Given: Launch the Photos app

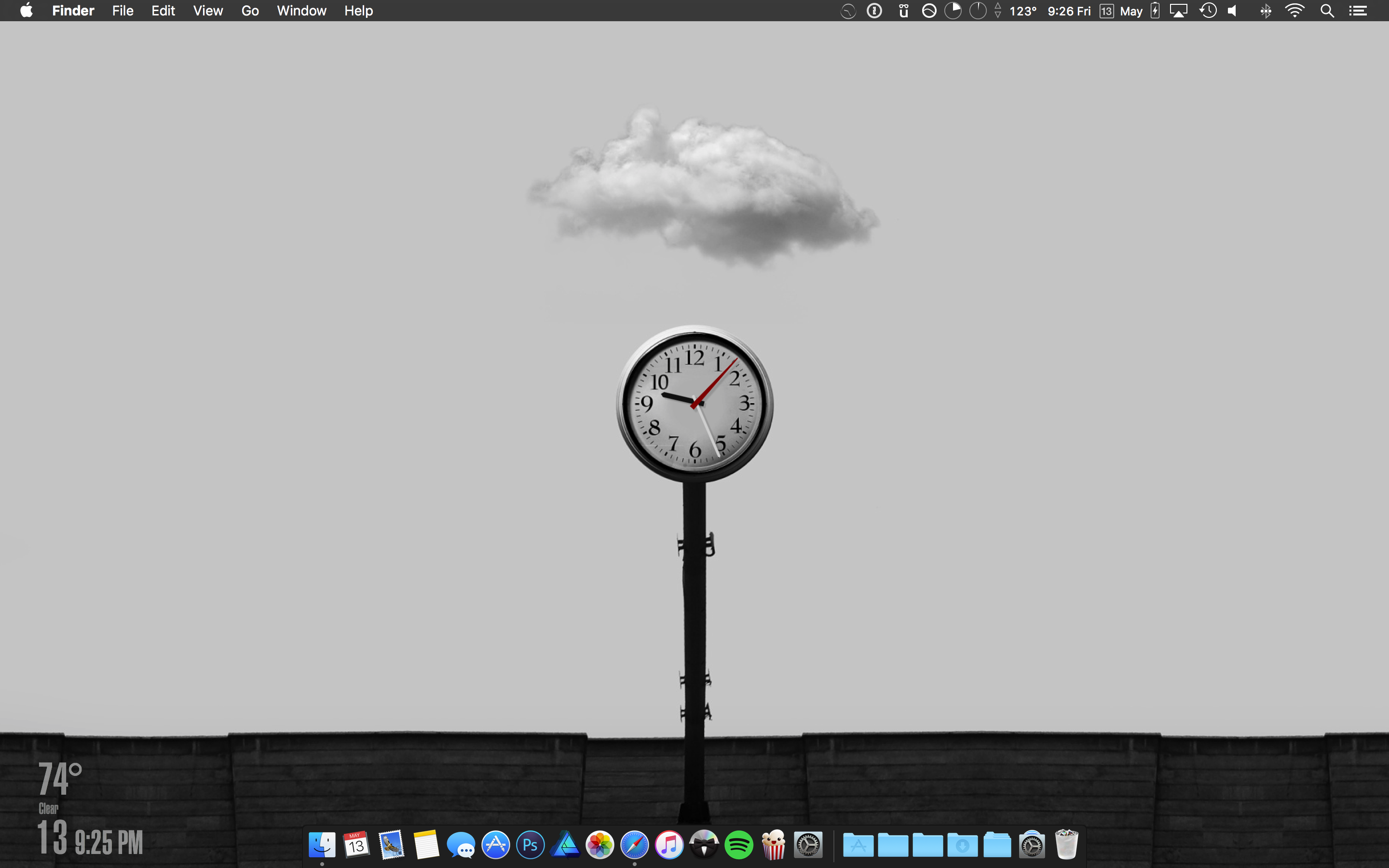Looking at the screenshot, I should [600, 845].
